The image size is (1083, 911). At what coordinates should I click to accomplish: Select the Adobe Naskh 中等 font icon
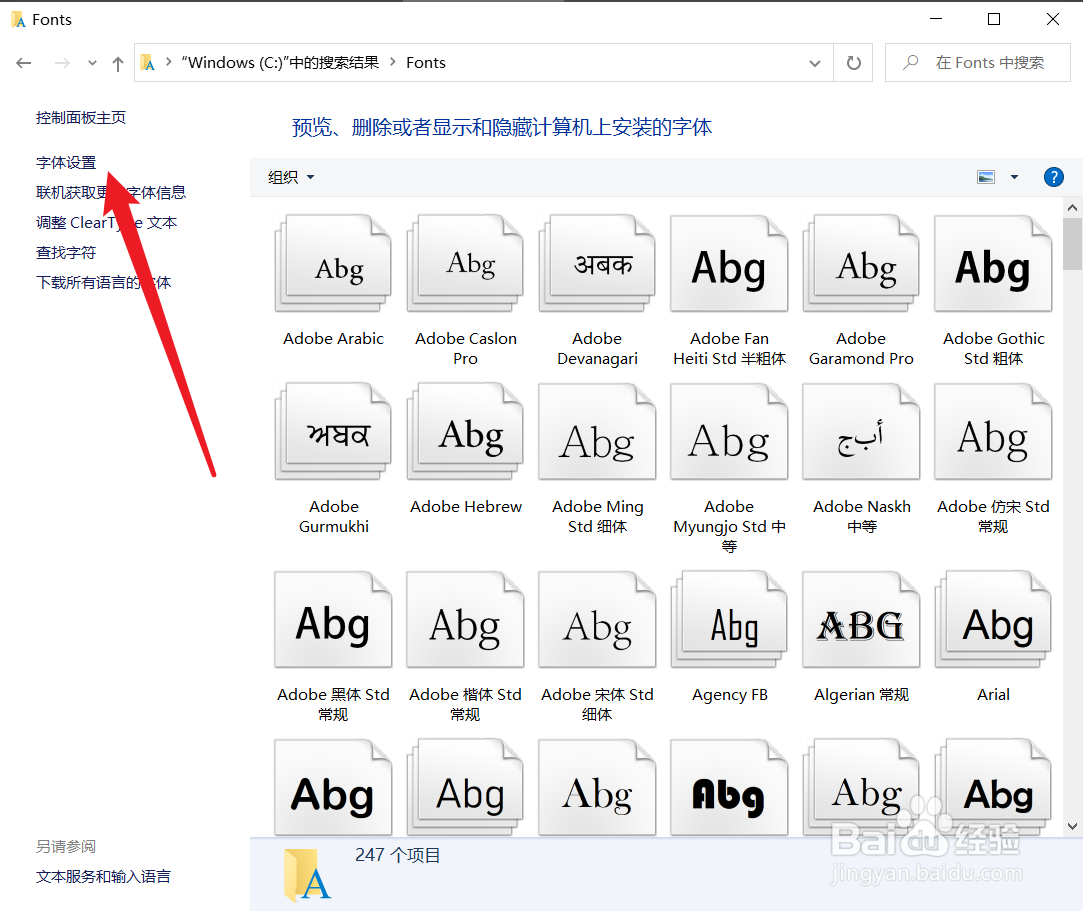(x=861, y=432)
